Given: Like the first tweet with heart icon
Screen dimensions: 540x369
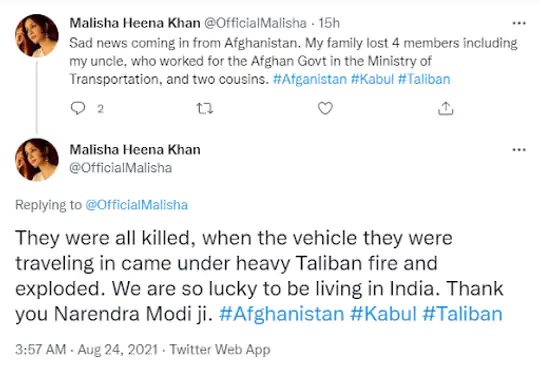Looking at the screenshot, I should (x=325, y=108).
